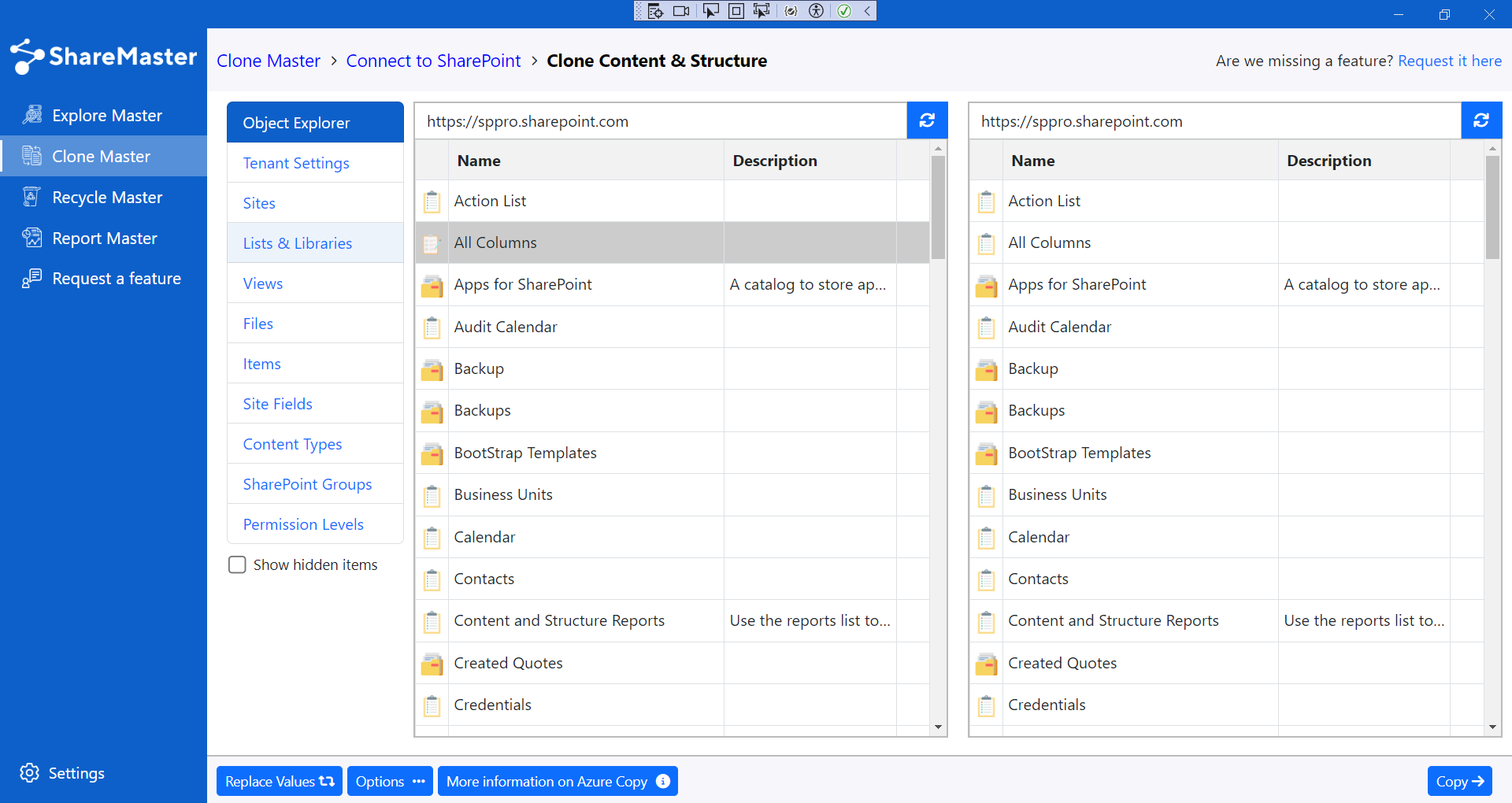Click the recorder toolbar camera icon

click(681, 11)
